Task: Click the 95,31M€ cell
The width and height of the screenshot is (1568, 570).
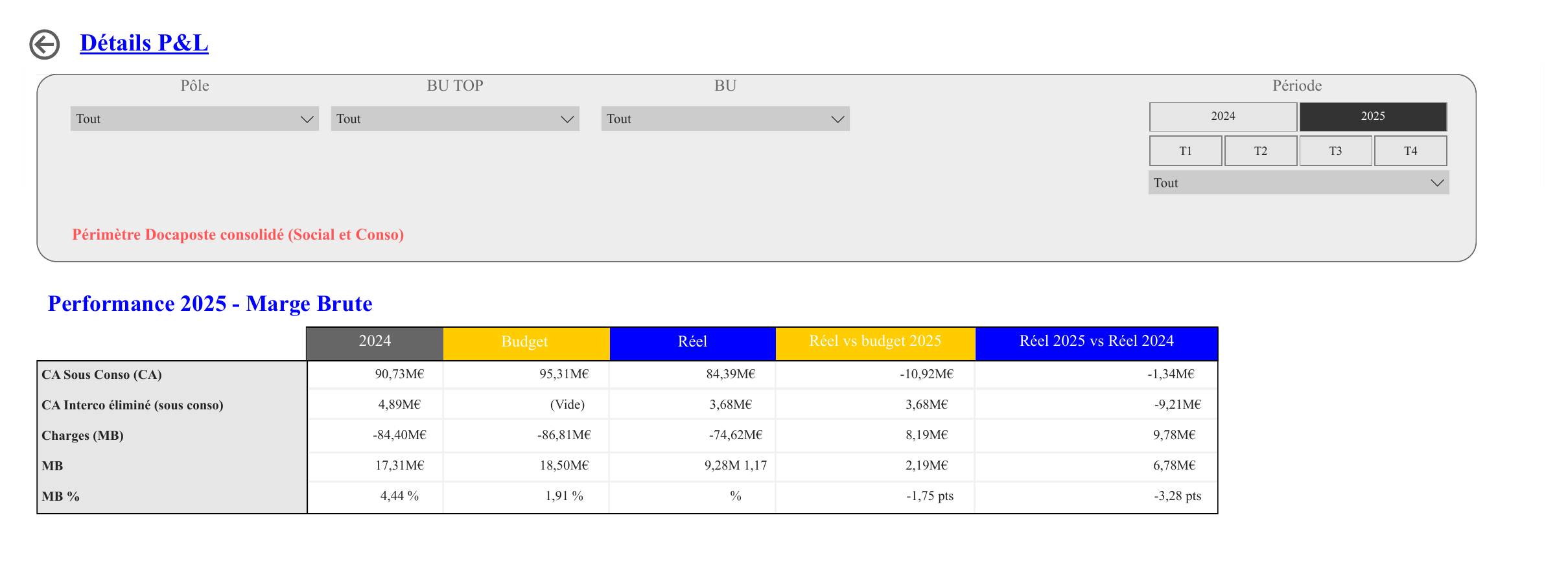Action: [526, 374]
